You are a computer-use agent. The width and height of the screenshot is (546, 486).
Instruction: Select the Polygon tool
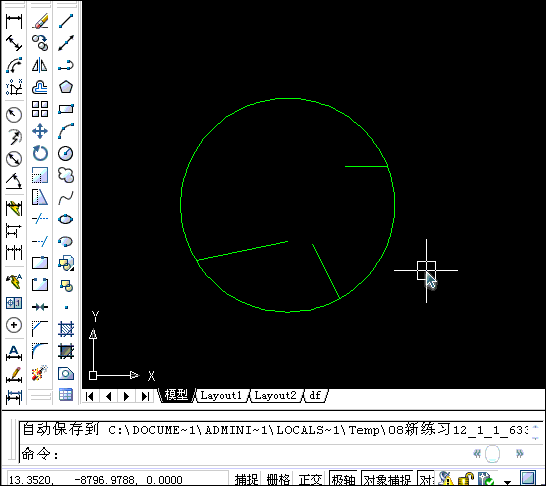(65, 87)
